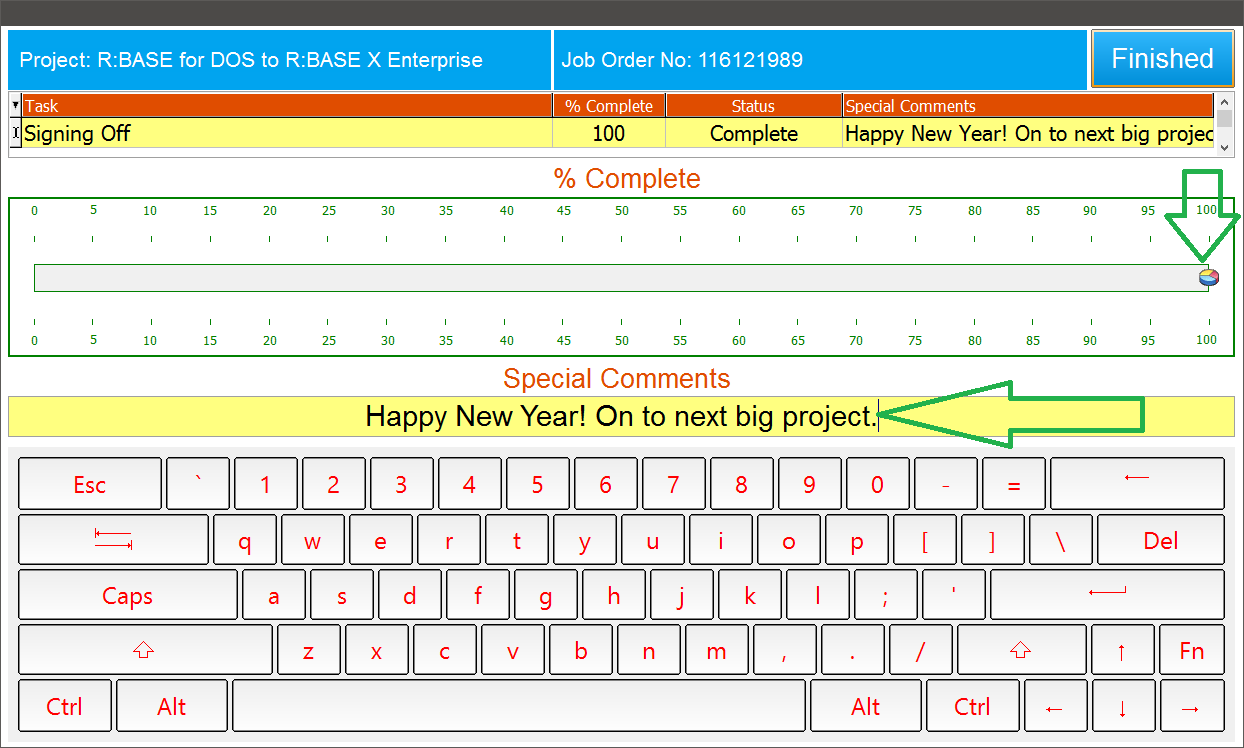Image resolution: width=1244 pixels, height=748 pixels.
Task: Toggle the Caps lock key
Action: click(128, 596)
